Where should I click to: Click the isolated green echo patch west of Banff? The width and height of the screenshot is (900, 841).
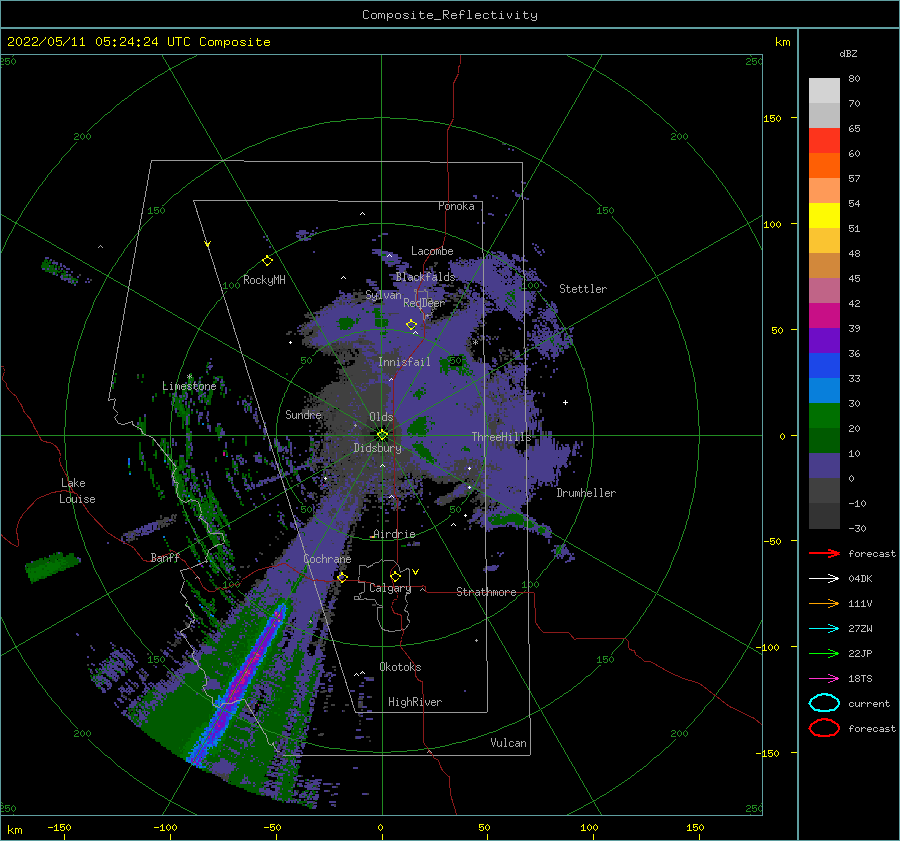(x=52, y=567)
